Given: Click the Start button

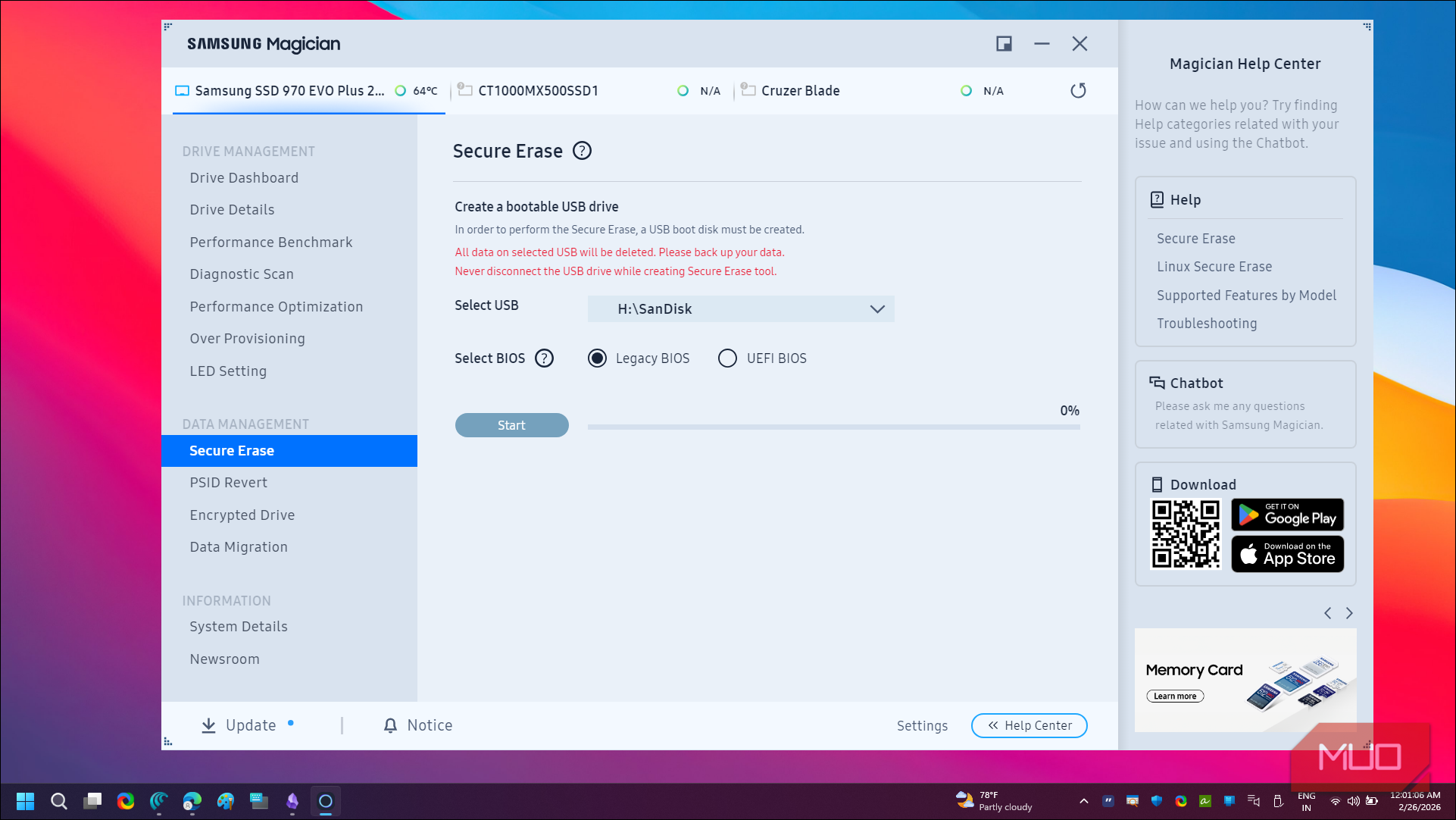Looking at the screenshot, I should (511, 425).
